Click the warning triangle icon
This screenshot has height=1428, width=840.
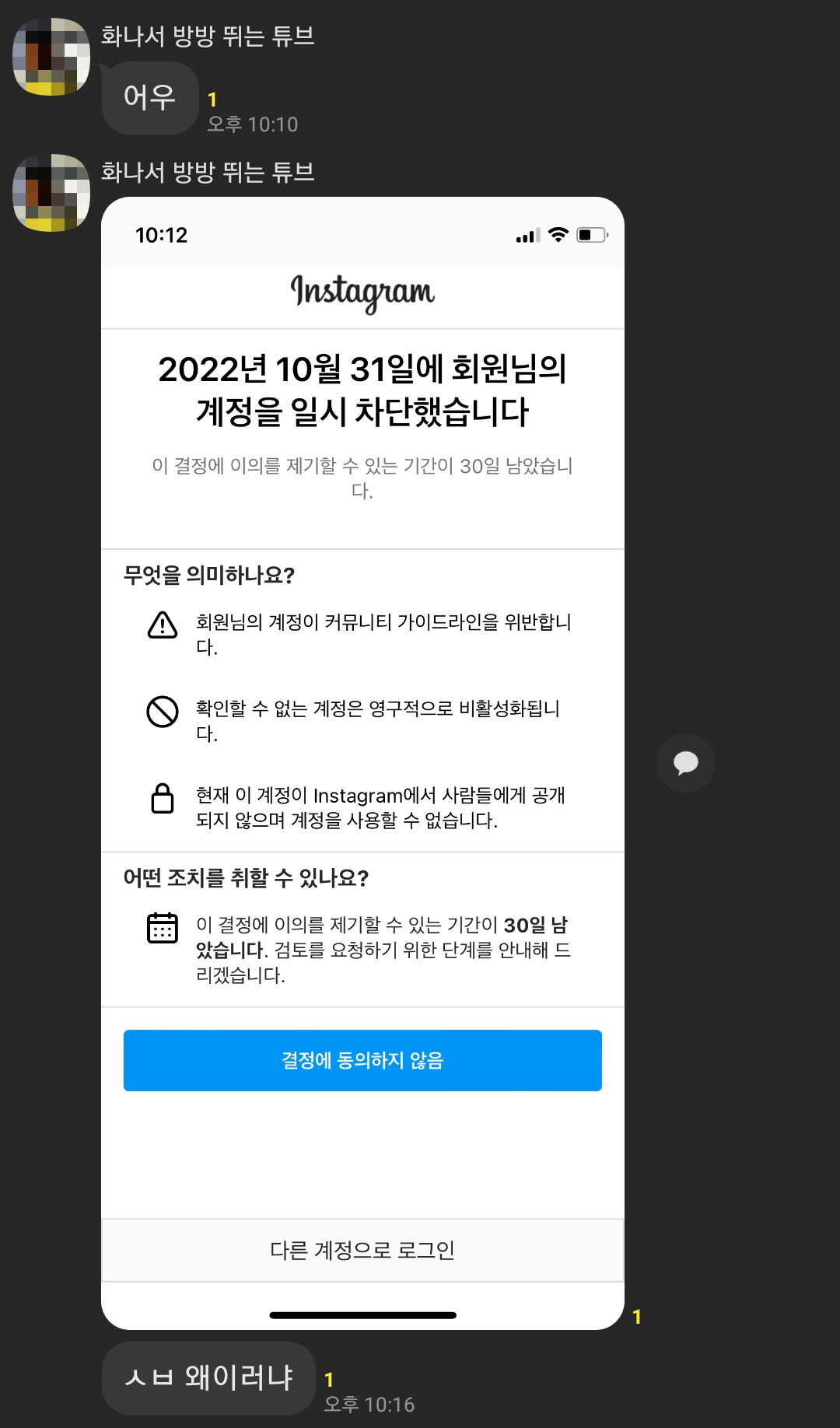pos(163,625)
